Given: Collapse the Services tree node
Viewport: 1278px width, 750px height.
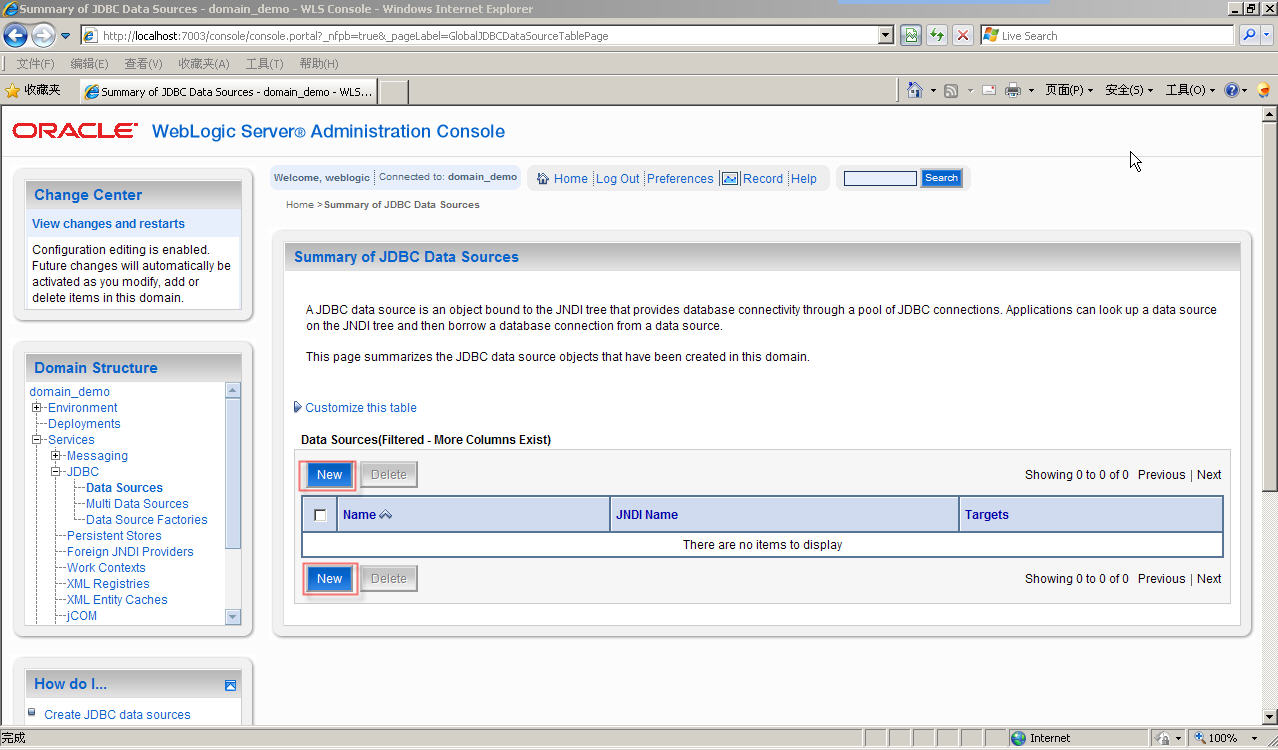Looking at the screenshot, I should point(37,440).
